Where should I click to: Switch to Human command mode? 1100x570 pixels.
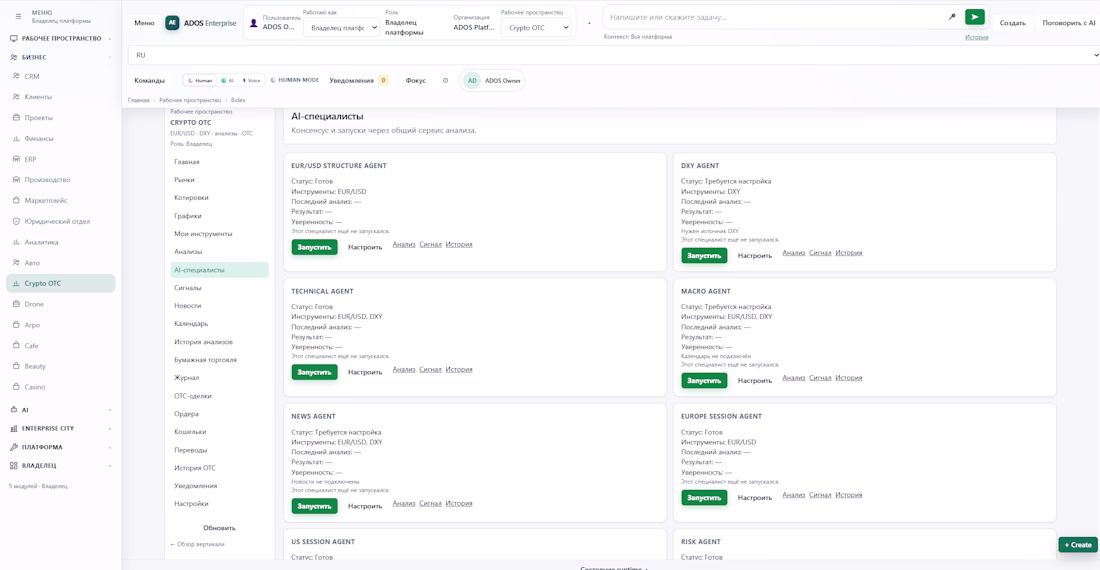[200, 81]
